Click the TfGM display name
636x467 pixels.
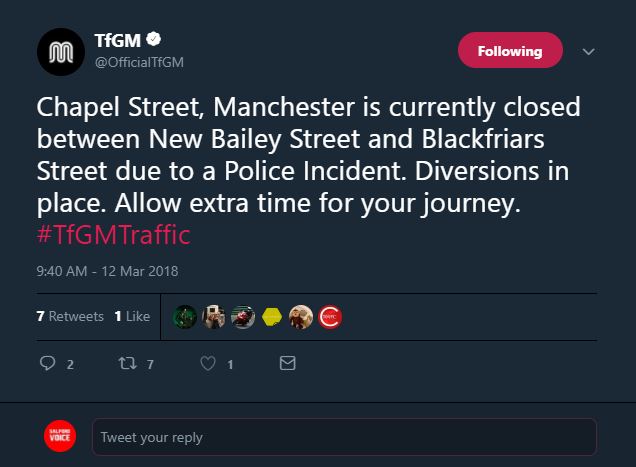pyautogui.click(x=118, y=41)
